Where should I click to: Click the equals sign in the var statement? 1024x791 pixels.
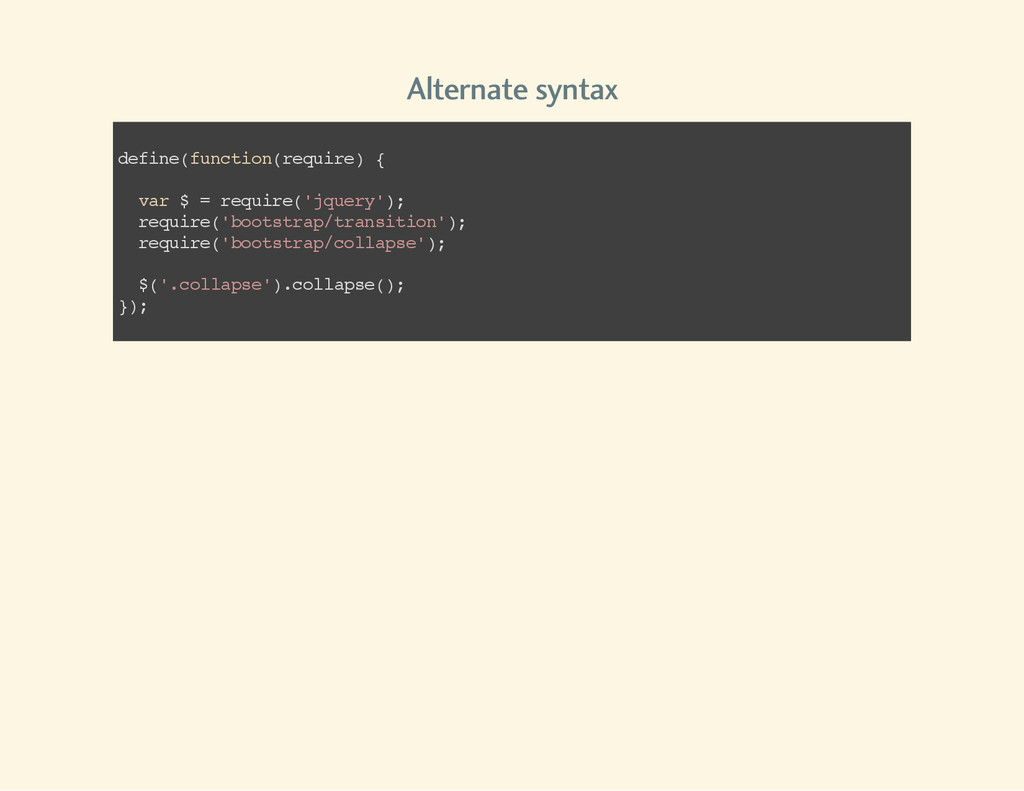204,201
